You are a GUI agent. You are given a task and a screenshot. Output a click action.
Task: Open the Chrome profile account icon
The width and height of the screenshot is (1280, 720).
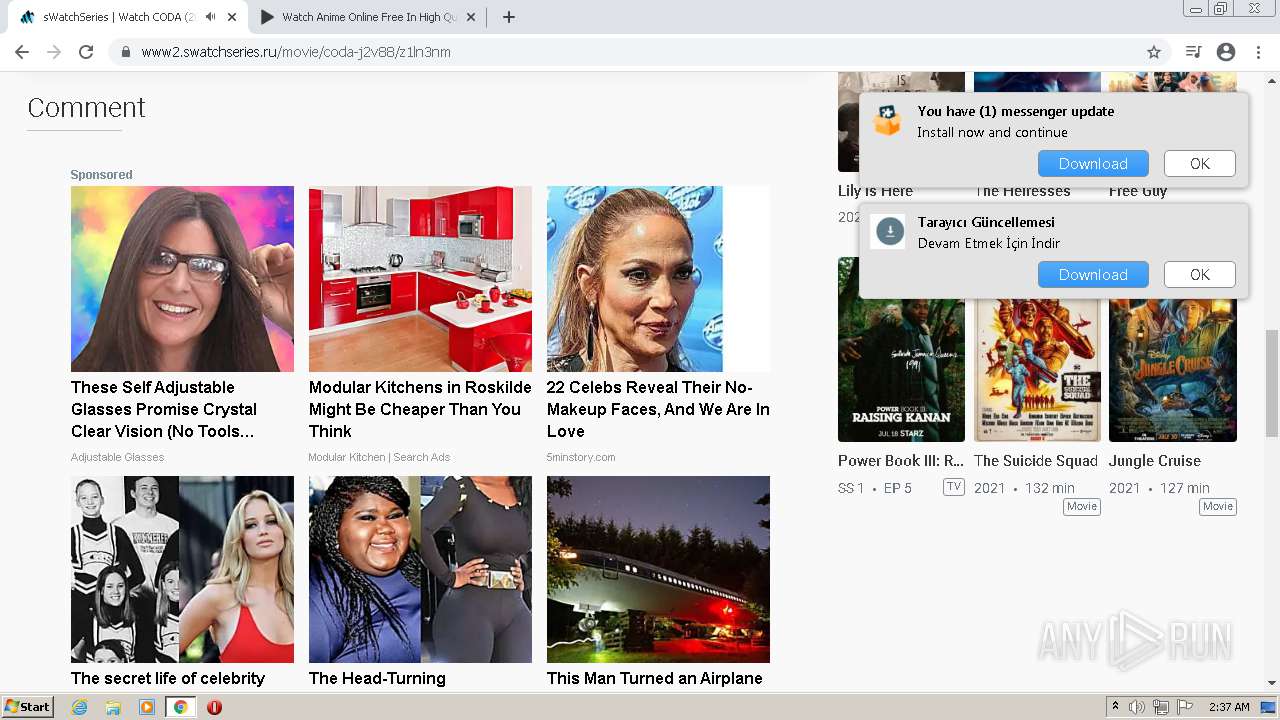(1226, 52)
